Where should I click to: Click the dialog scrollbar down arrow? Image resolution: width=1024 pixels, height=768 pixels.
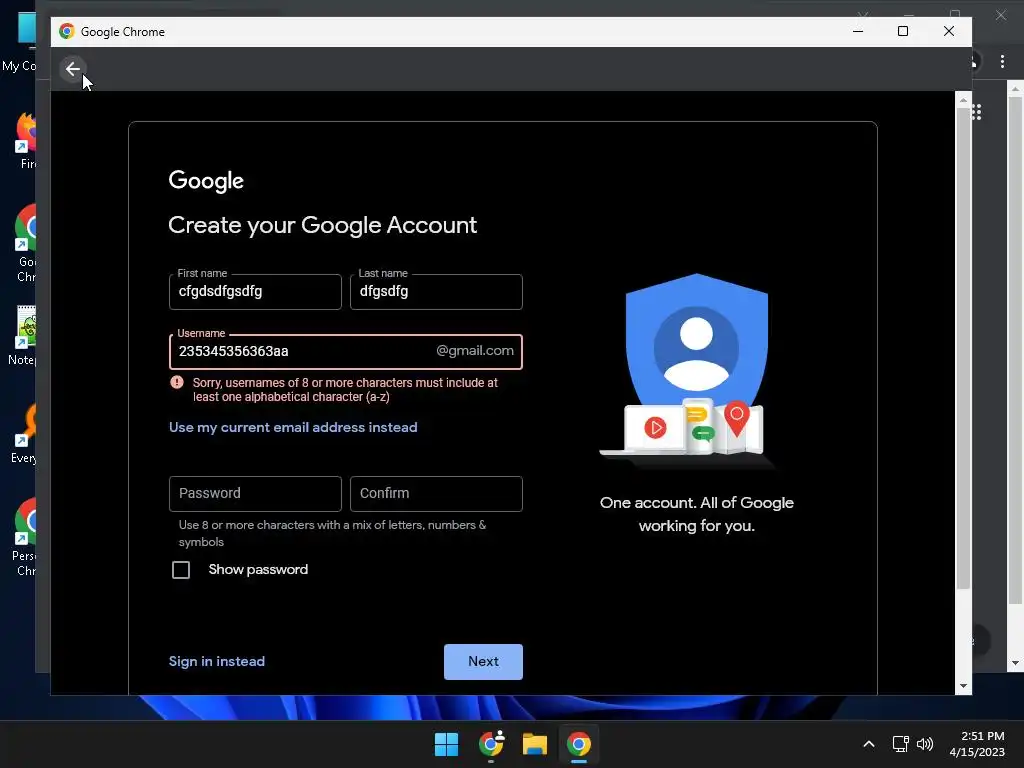click(x=963, y=686)
